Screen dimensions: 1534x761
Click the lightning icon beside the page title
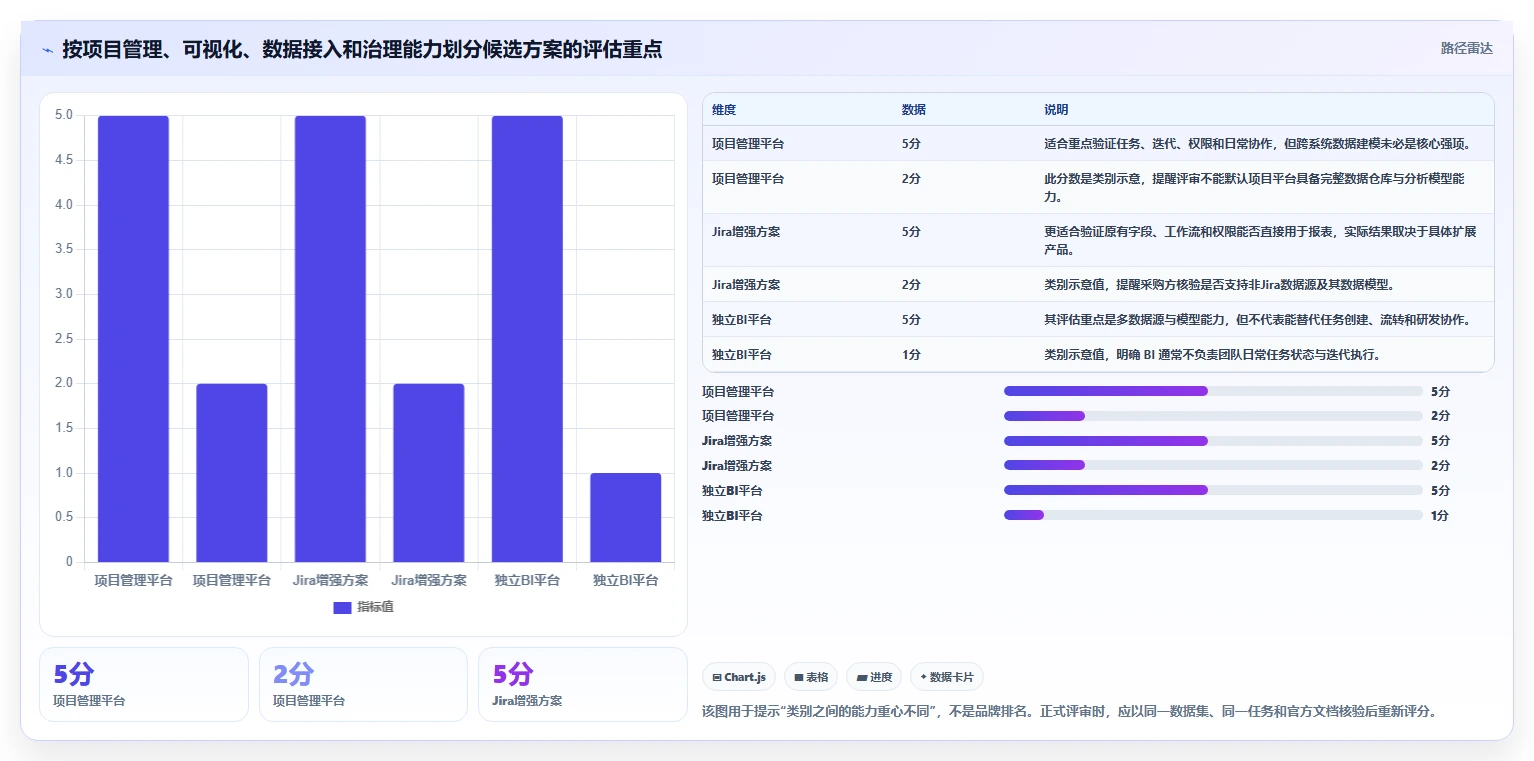47,50
